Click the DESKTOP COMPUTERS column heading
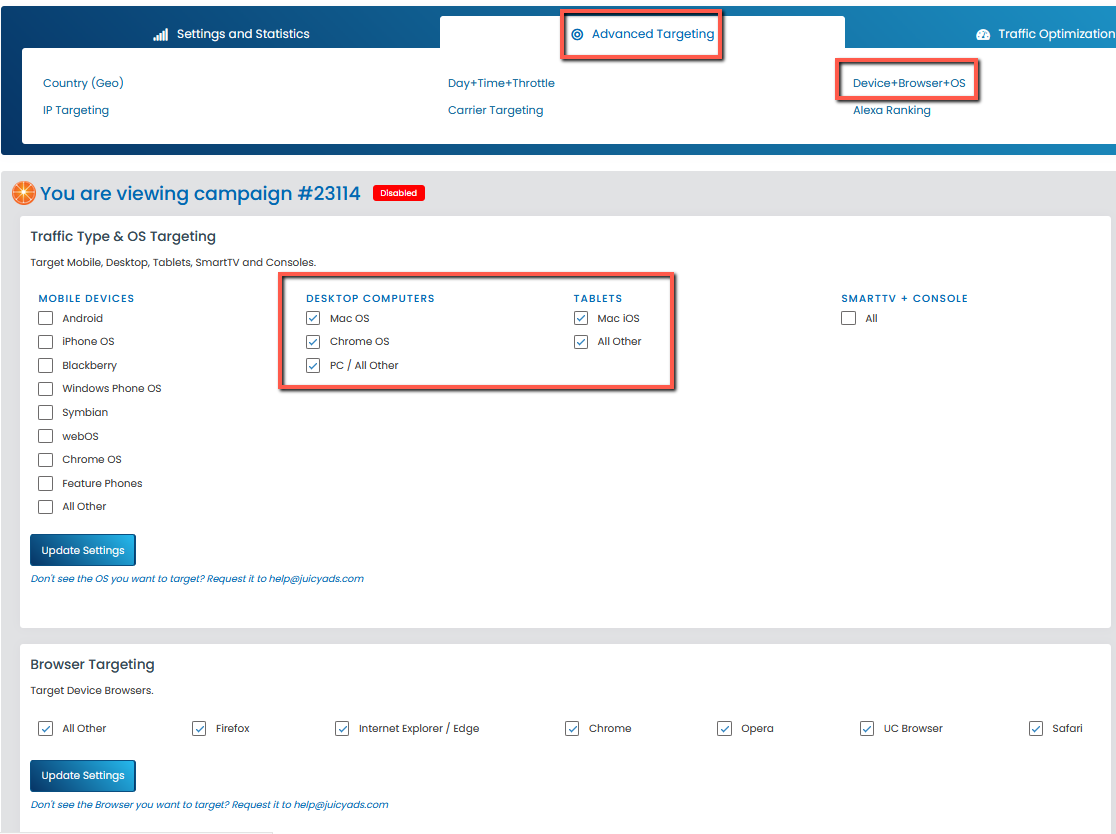 pos(370,298)
